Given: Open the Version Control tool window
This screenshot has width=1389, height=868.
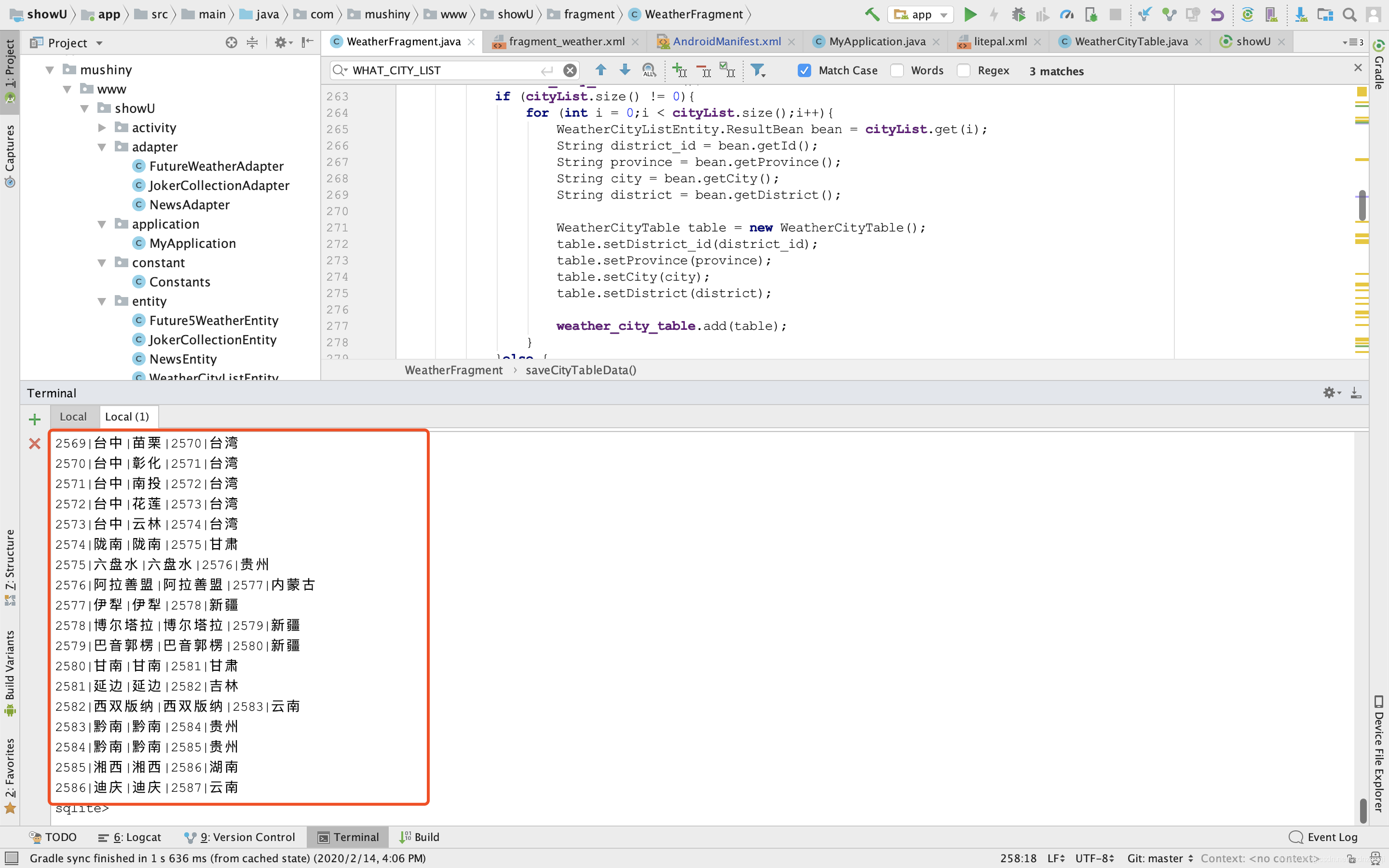Looking at the screenshot, I should tap(240, 837).
